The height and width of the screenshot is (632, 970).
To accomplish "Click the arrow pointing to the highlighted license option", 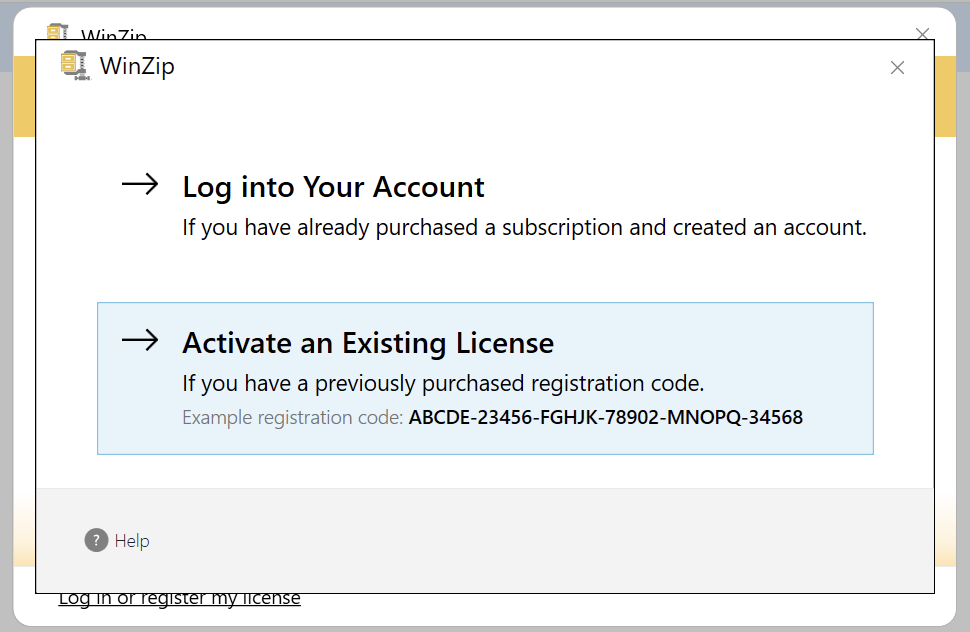I will point(140,341).
